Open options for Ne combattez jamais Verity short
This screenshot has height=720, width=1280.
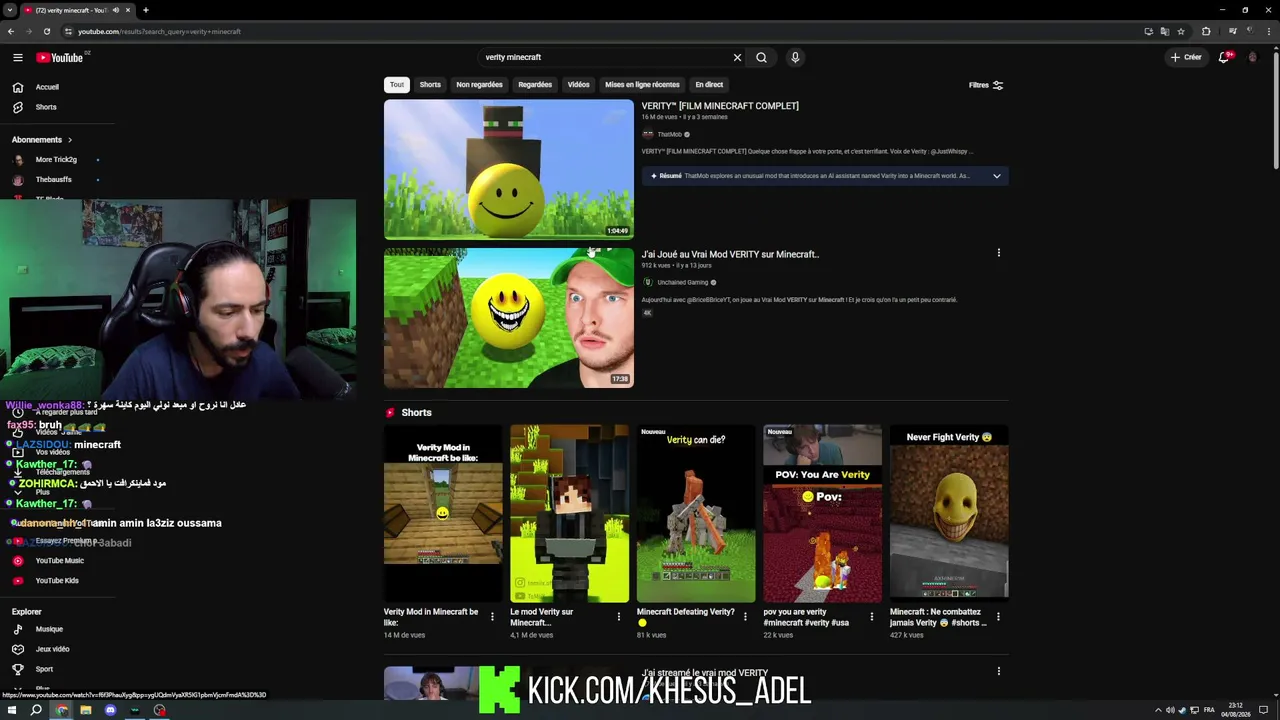[x=998, y=617]
